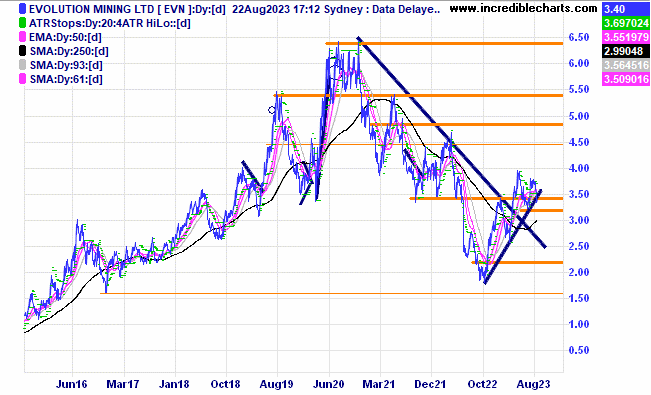The width and height of the screenshot is (651, 395).
Task: Click the 2.50 price axis label
Action: click(579, 246)
